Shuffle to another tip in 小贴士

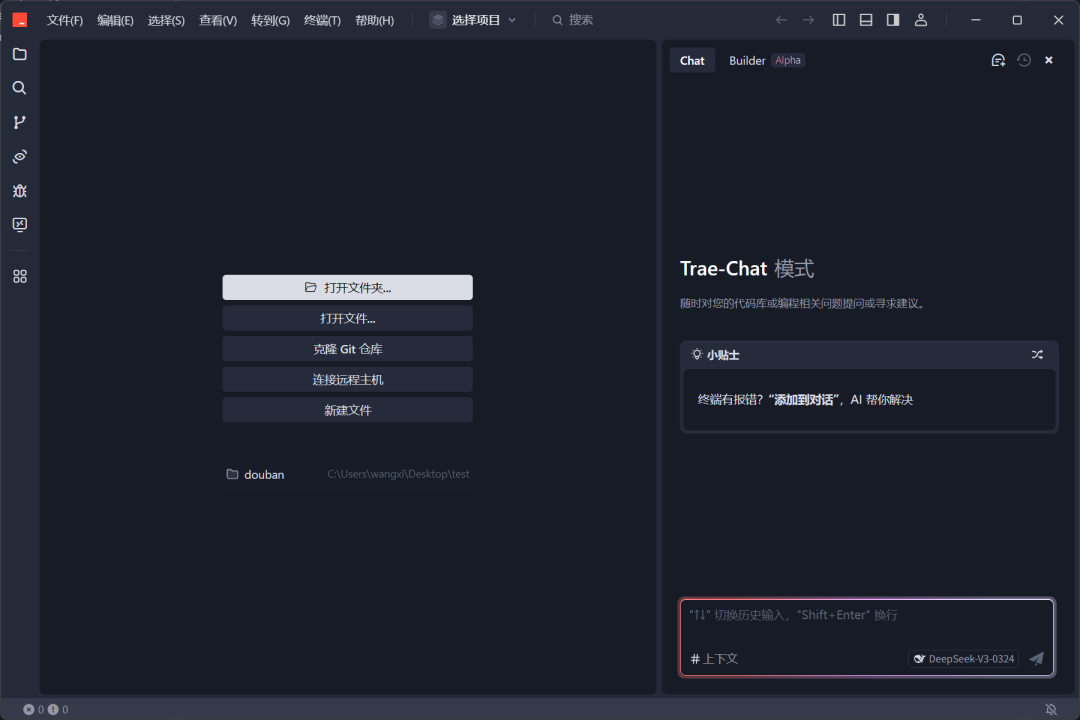tap(1037, 355)
